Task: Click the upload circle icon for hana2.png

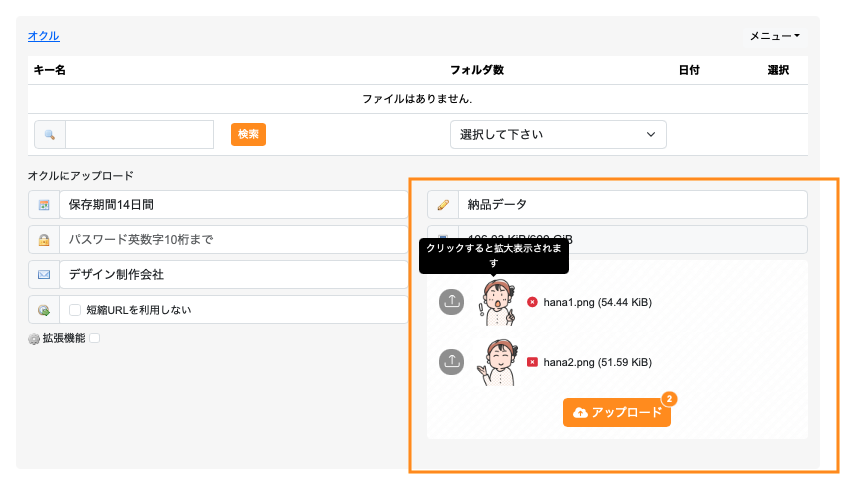Action: (451, 362)
